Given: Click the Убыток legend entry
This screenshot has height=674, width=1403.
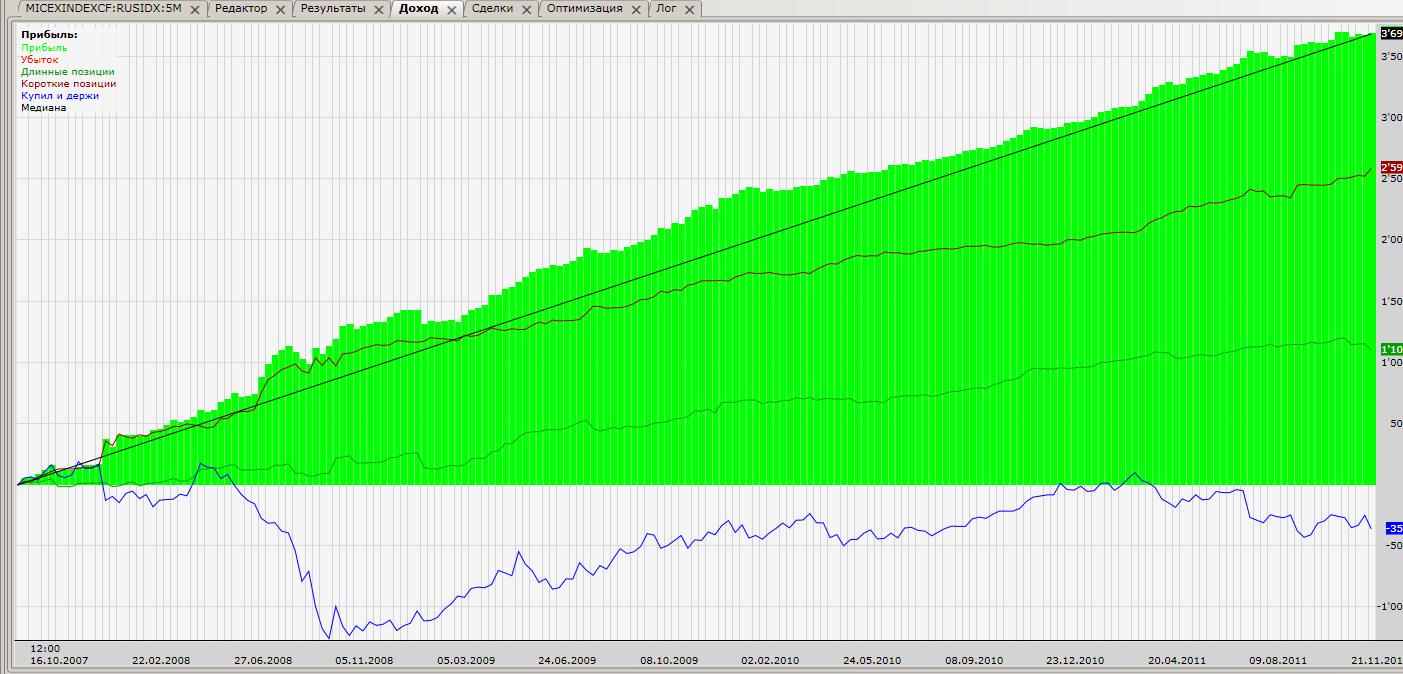Looking at the screenshot, I should pyautogui.click(x=40, y=60).
